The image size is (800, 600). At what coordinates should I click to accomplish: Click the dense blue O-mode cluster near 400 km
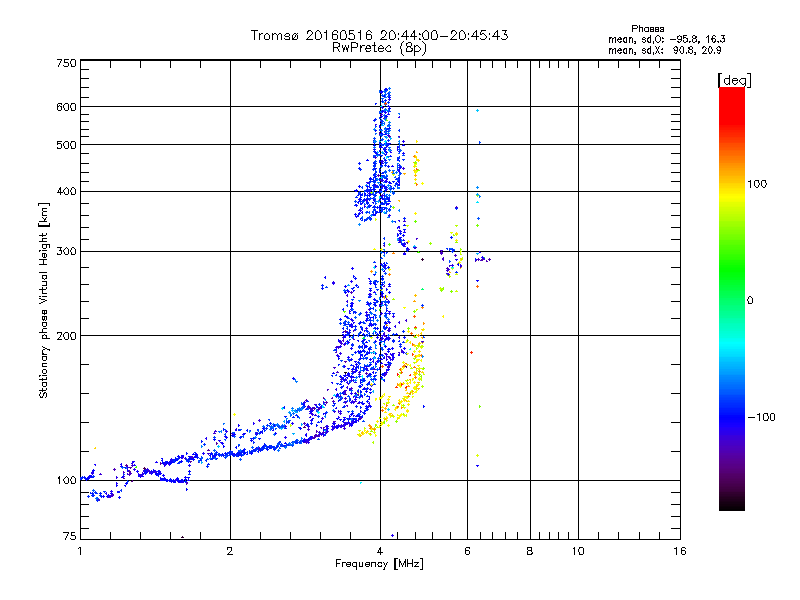point(372,199)
